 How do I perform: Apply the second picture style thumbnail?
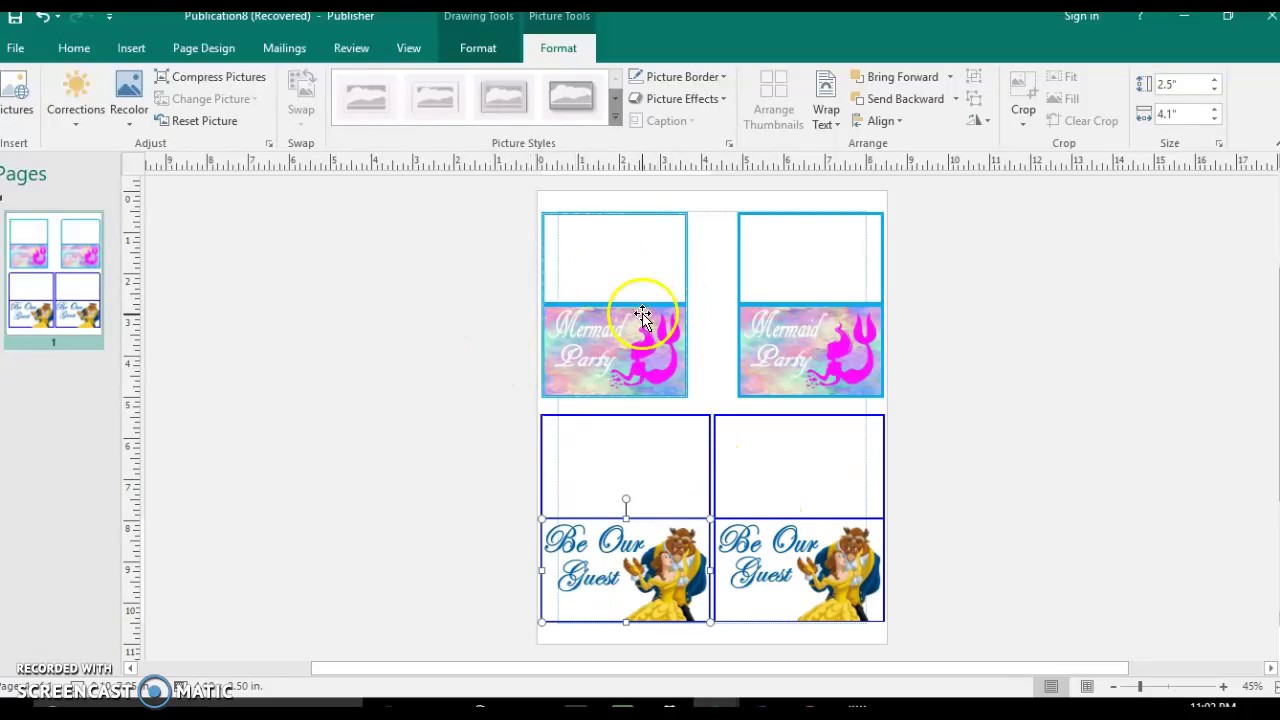point(435,97)
